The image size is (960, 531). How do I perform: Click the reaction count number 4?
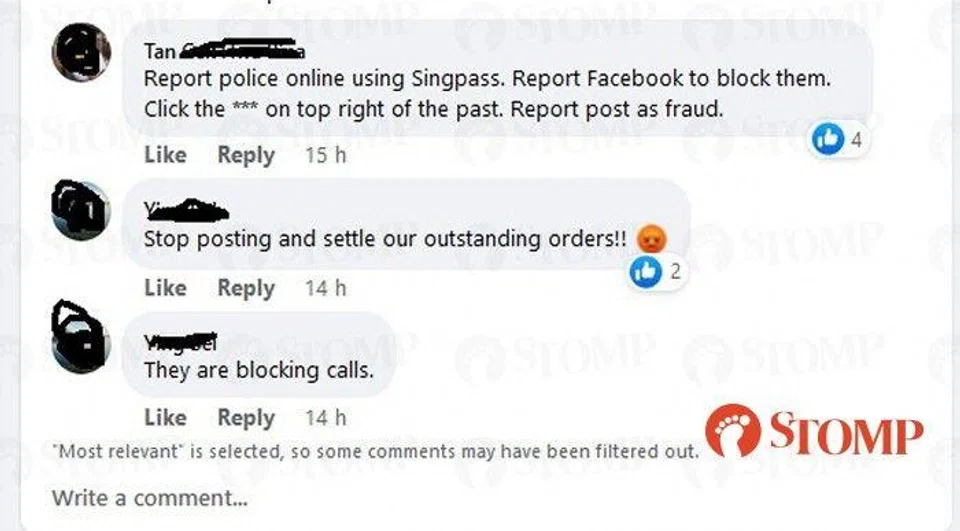tap(856, 140)
